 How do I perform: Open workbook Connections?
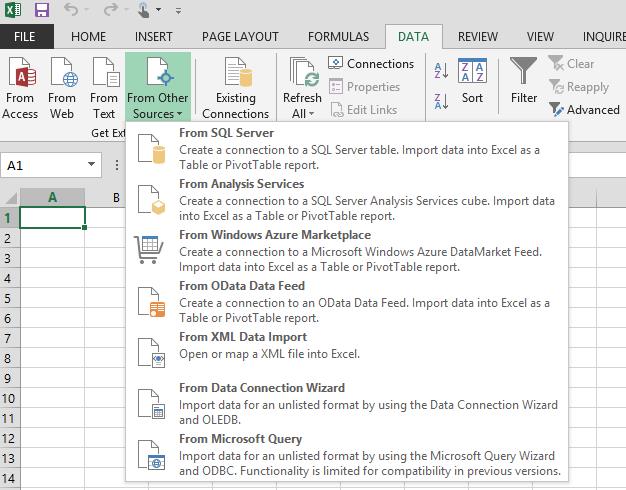point(371,63)
